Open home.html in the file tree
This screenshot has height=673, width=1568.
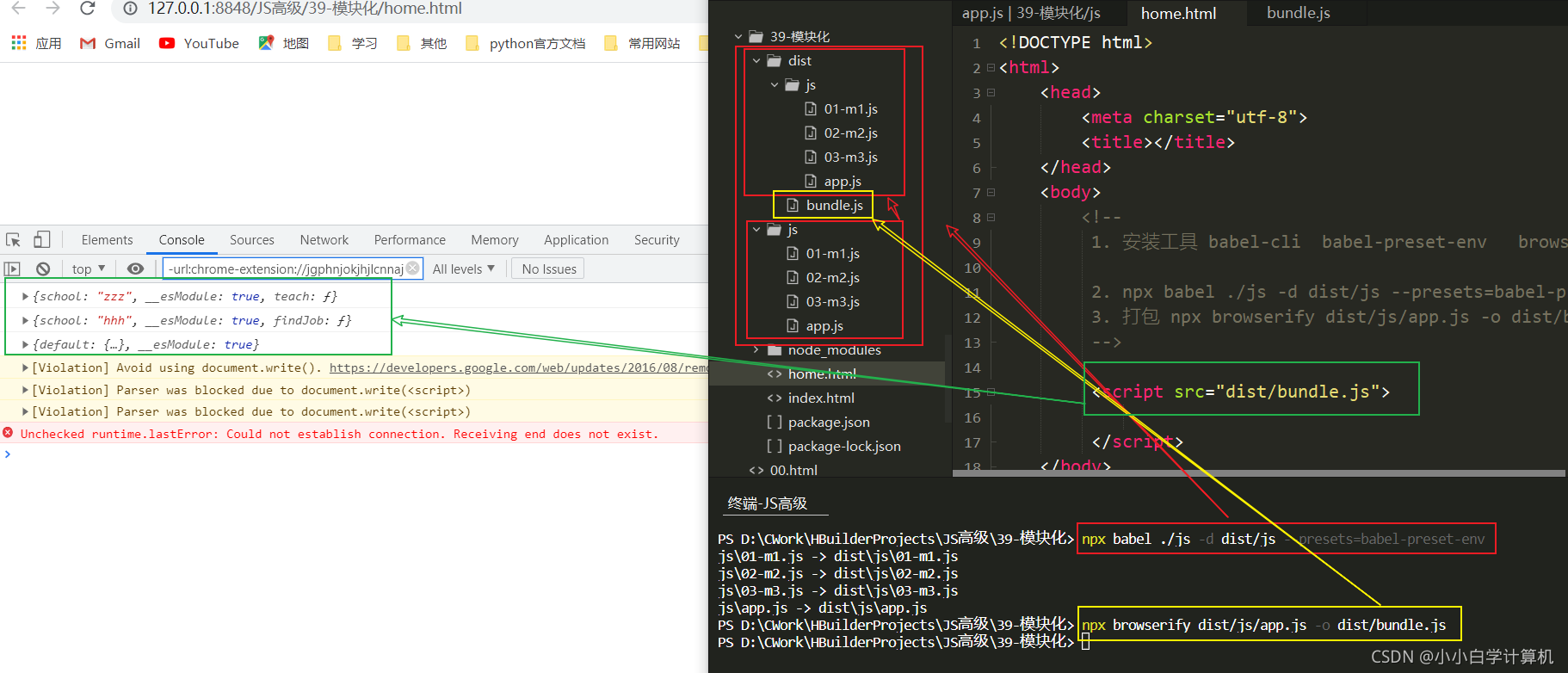812,374
